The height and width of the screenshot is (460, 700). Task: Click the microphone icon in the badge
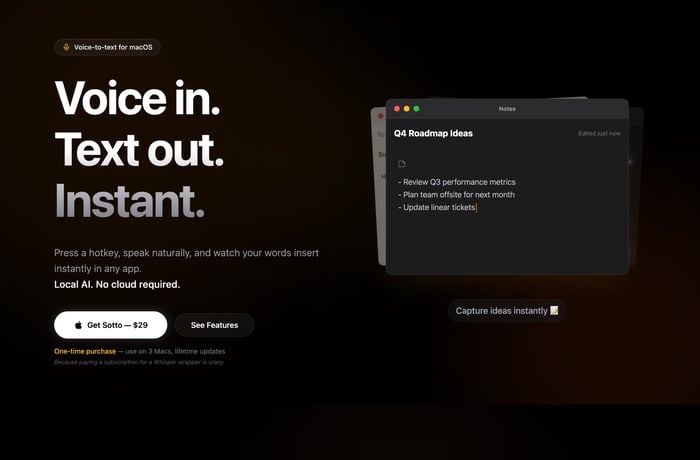66,47
